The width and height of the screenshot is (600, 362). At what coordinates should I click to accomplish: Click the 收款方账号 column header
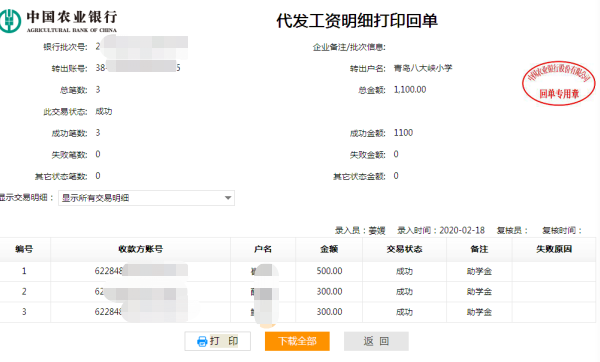pyautogui.click(x=140, y=249)
